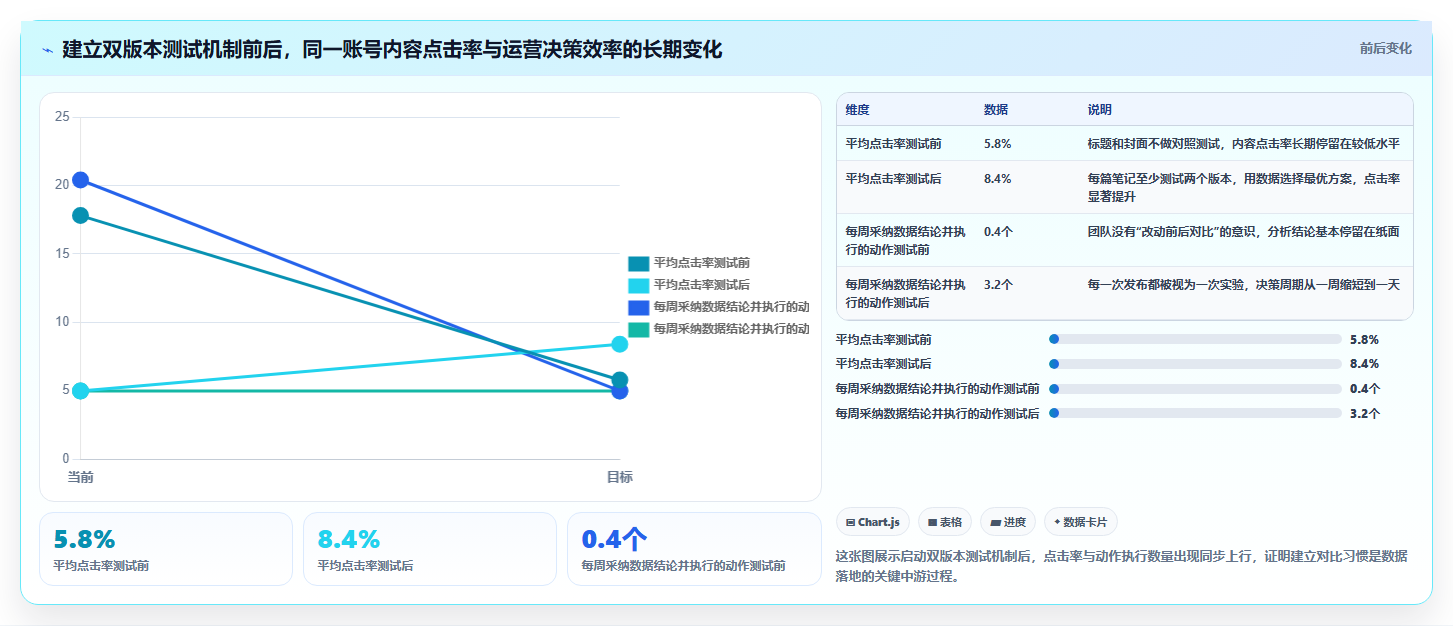
Task: Toggle 平均点击率测试前 legend color box
Action: pyautogui.click(x=638, y=263)
